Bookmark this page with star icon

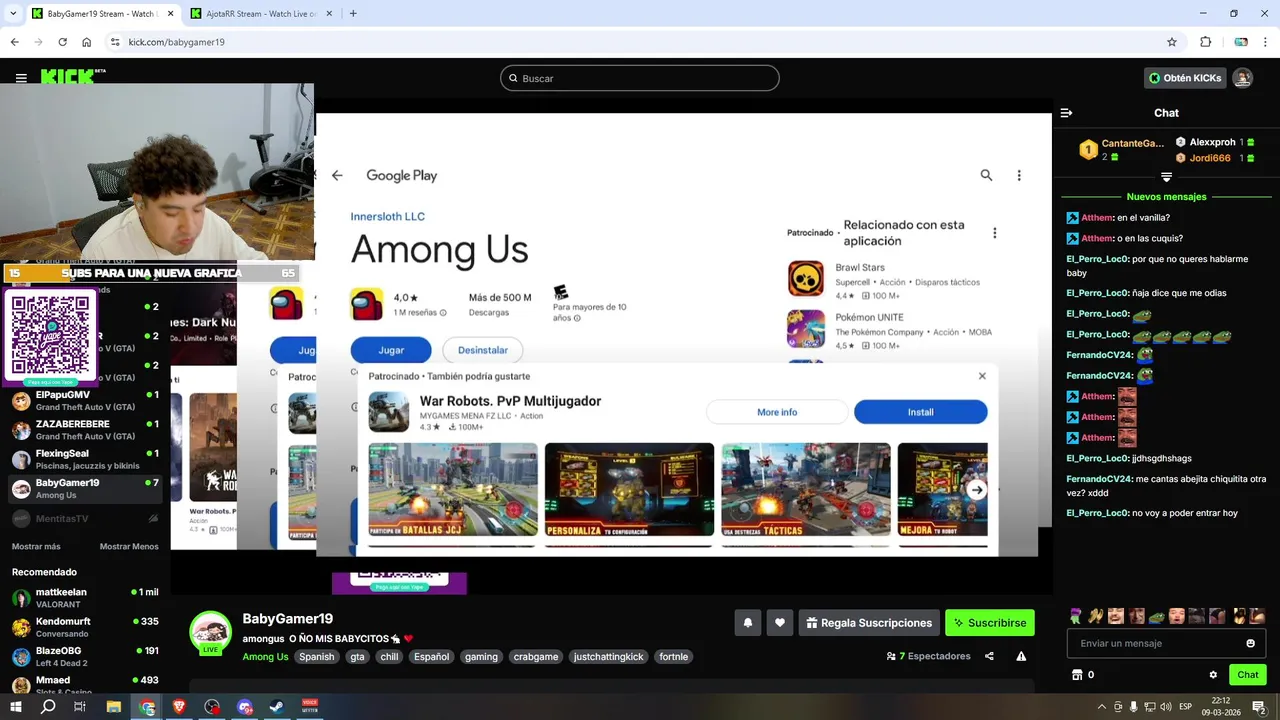(1172, 42)
